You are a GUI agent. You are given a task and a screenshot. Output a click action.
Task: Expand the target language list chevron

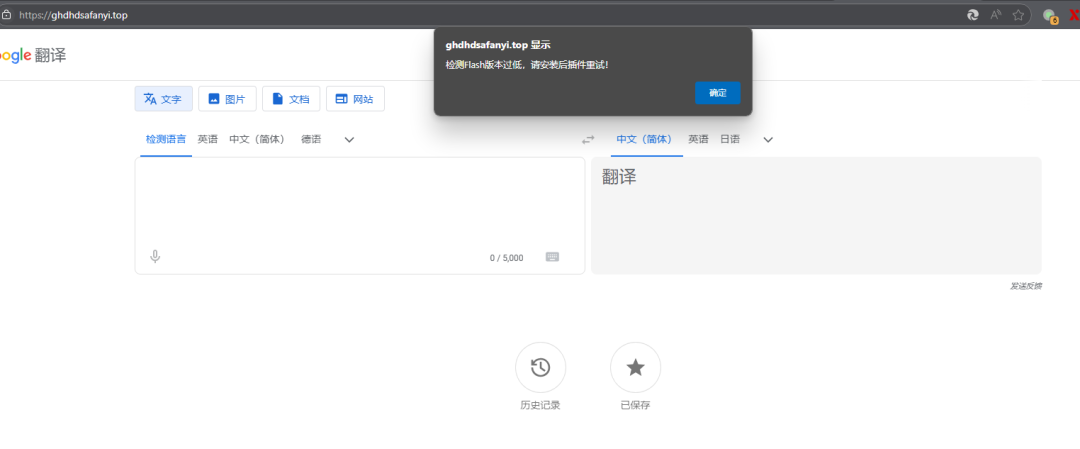(x=768, y=140)
